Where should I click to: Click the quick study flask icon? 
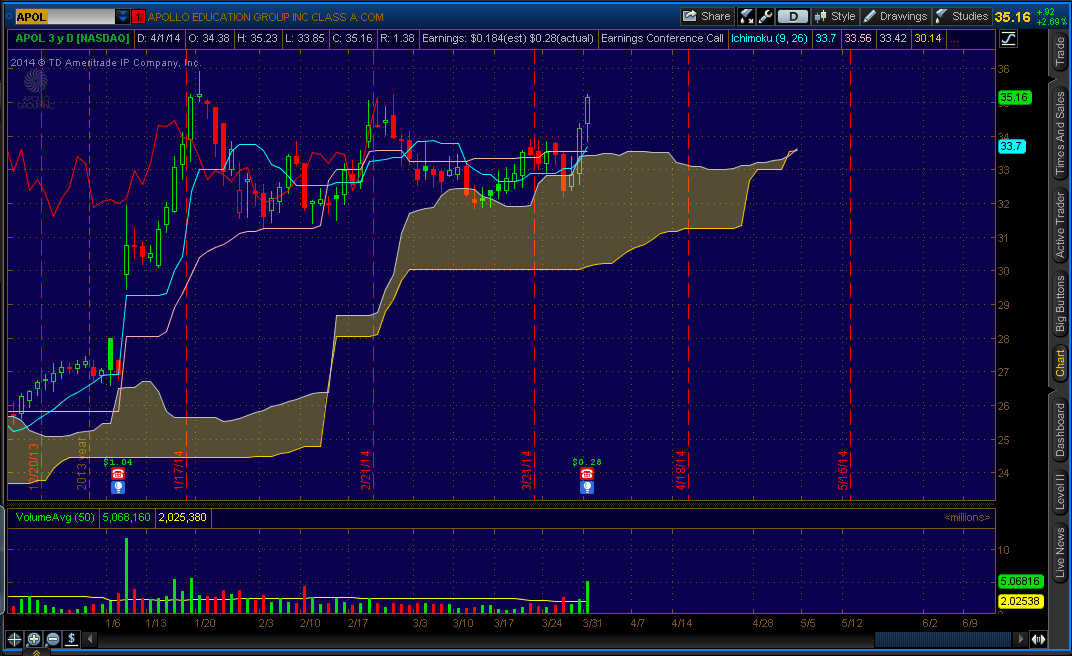747,16
